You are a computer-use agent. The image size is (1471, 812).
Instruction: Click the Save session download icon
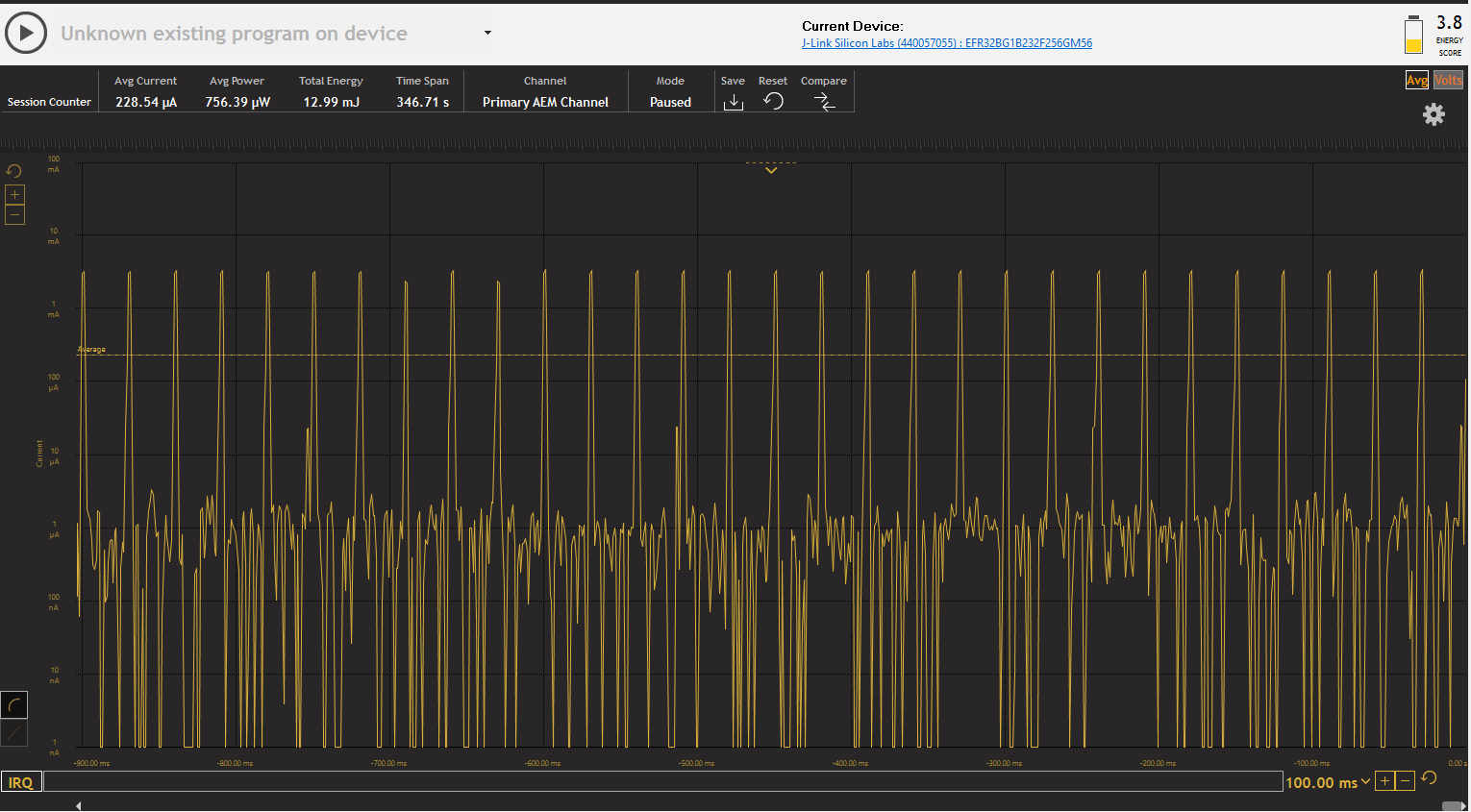click(x=733, y=101)
